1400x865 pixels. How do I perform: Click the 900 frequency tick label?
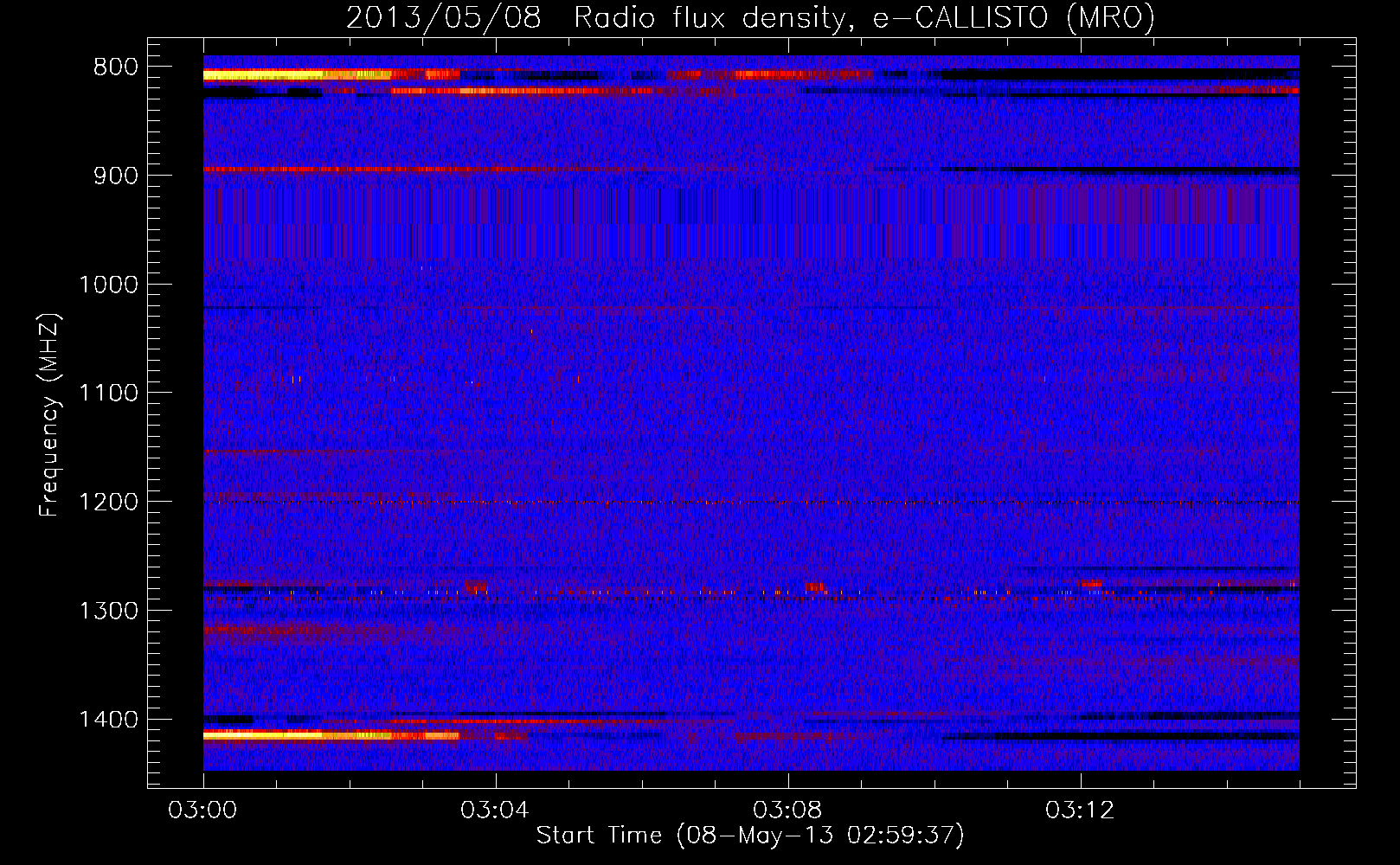116,176
